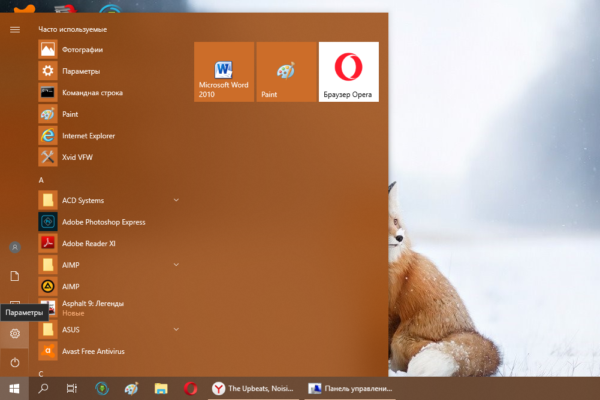Expand the AIMP folder group
The height and width of the screenshot is (400, 600).
[176, 264]
